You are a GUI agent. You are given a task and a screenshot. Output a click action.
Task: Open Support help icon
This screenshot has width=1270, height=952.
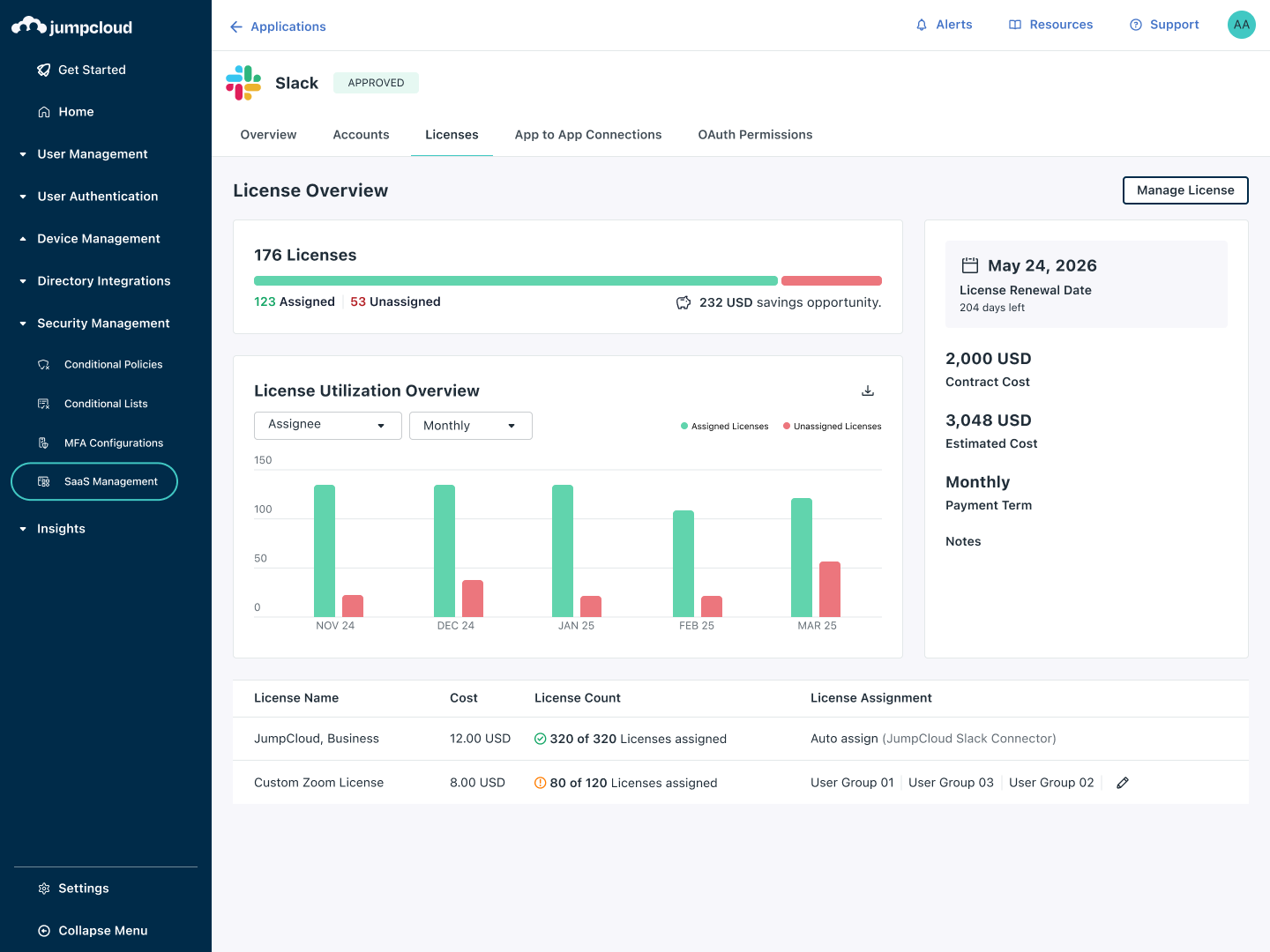tap(1135, 24)
